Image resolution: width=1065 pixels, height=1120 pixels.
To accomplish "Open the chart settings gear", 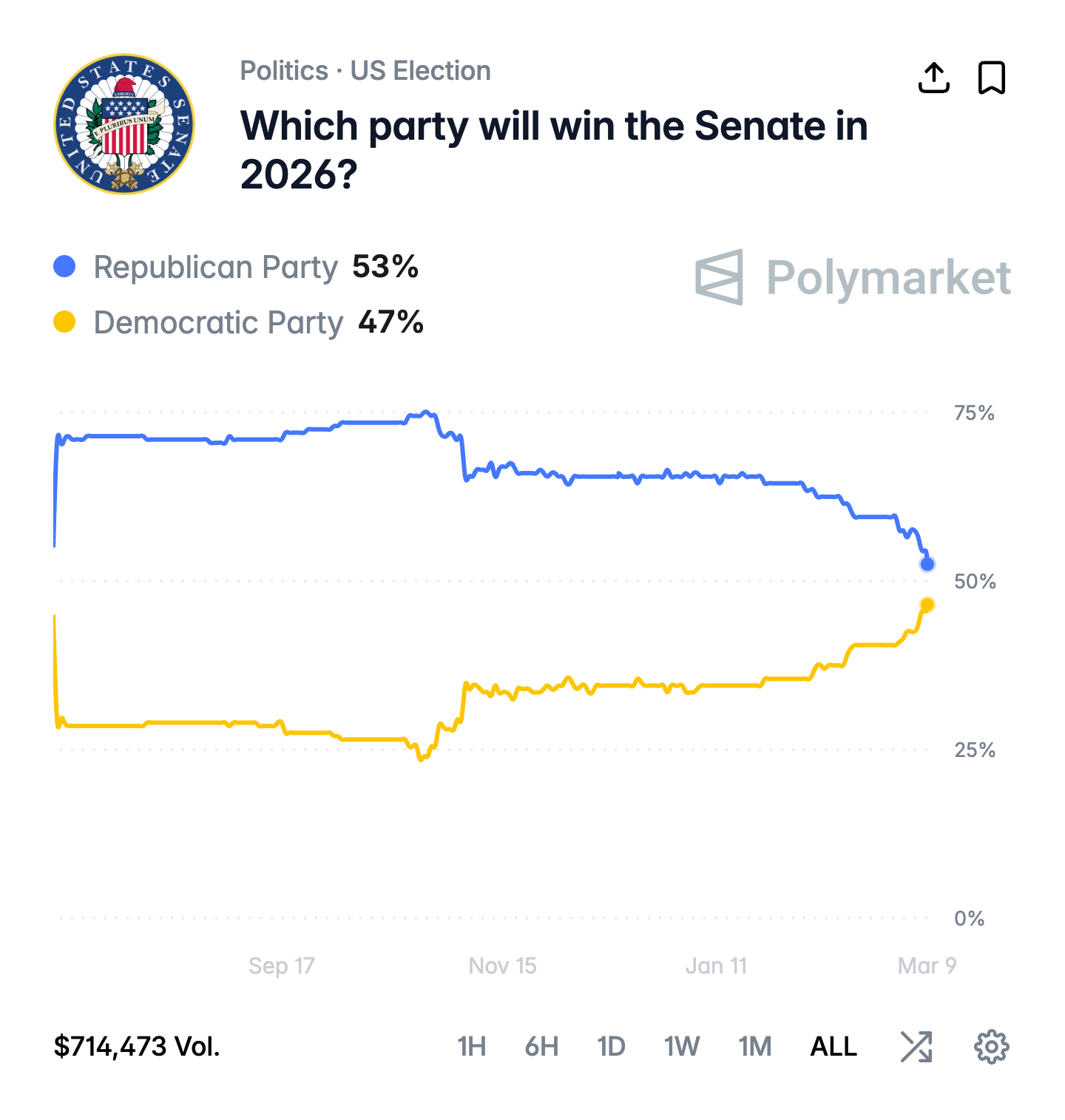I will (x=991, y=1046).
